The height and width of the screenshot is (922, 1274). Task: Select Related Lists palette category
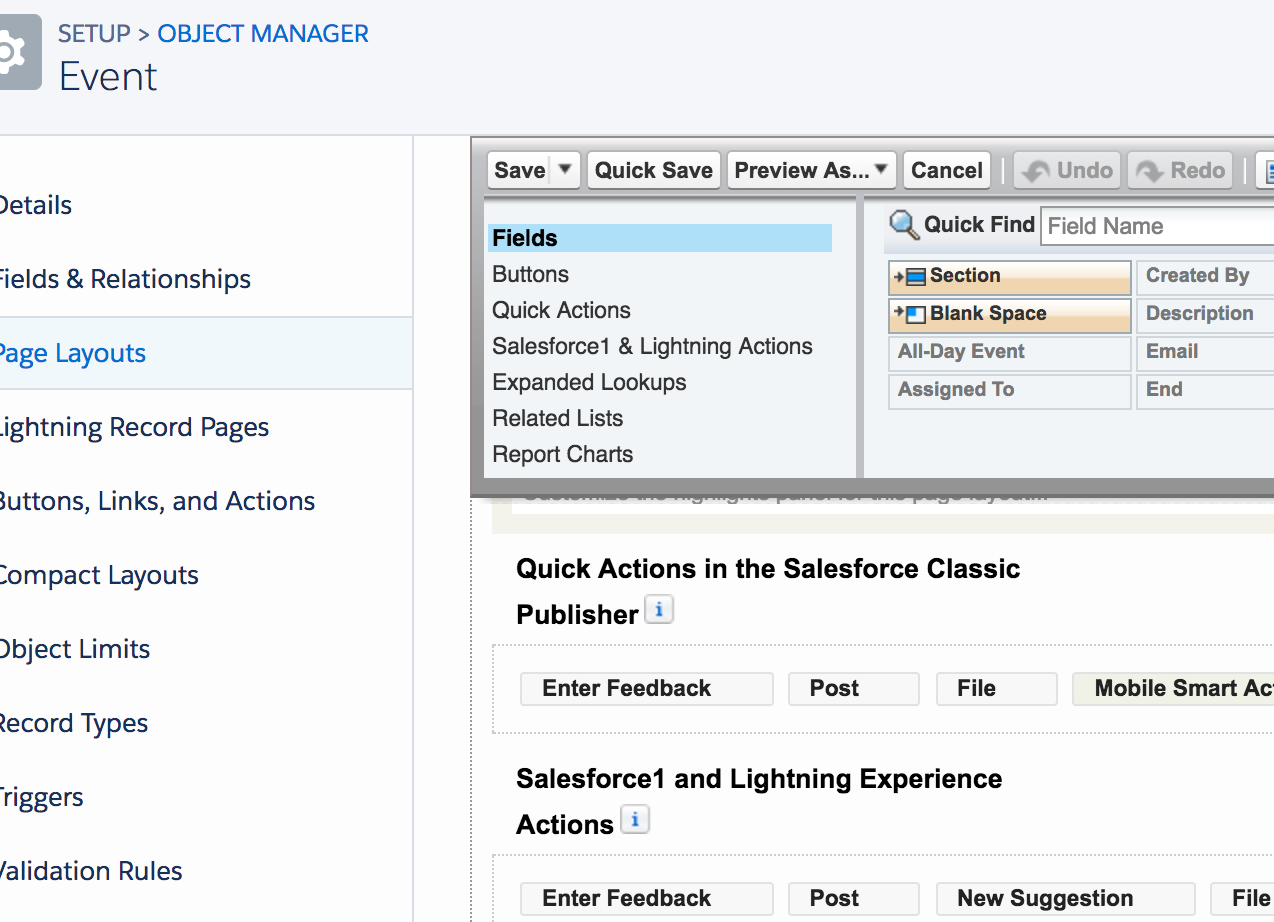click(557, 418)
